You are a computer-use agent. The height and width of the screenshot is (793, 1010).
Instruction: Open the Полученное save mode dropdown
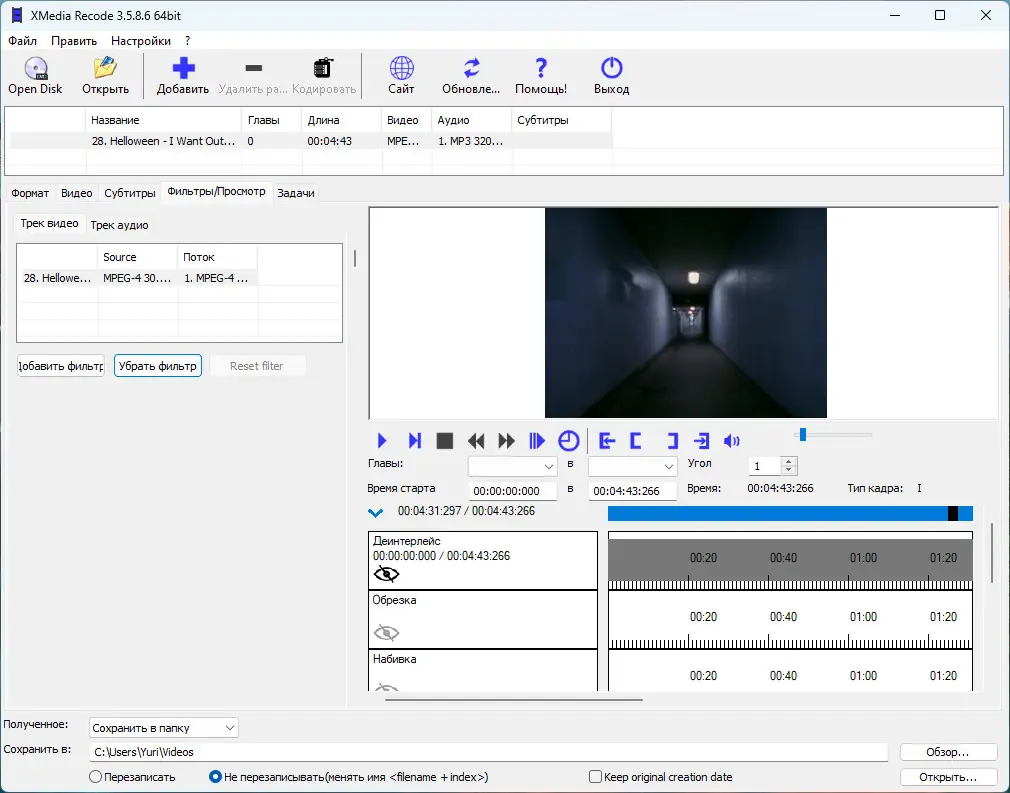click(x=164, y=728)
